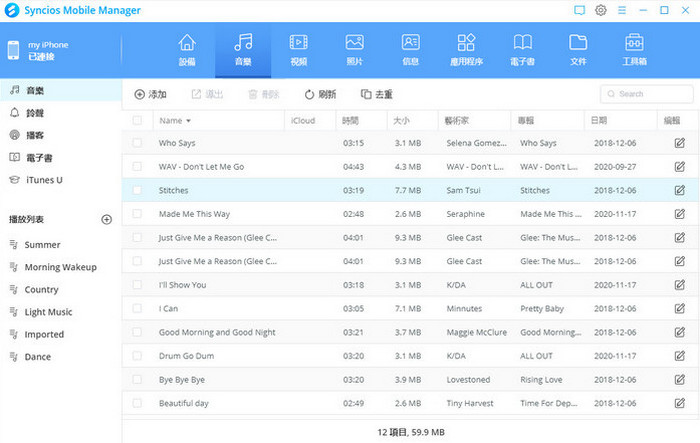
Task: Open settings gear in title bar
Action: [x=601, y=10]
